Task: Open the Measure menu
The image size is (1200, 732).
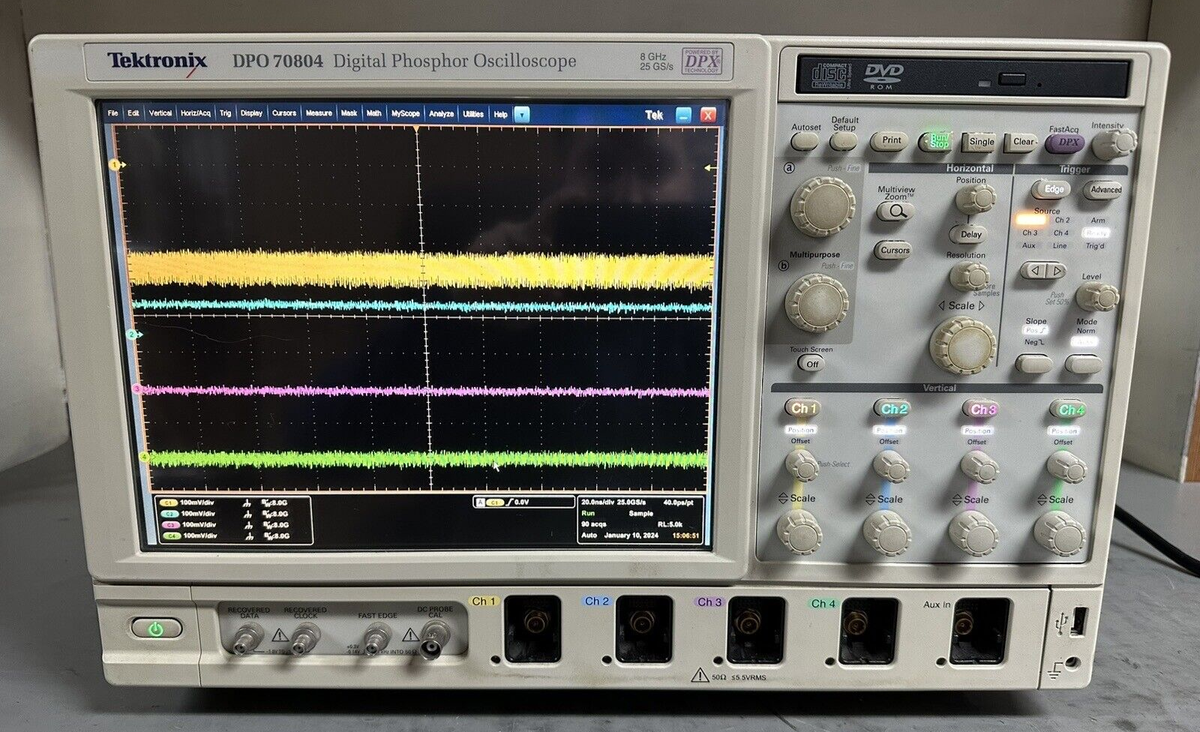Action: pos(319,114)
